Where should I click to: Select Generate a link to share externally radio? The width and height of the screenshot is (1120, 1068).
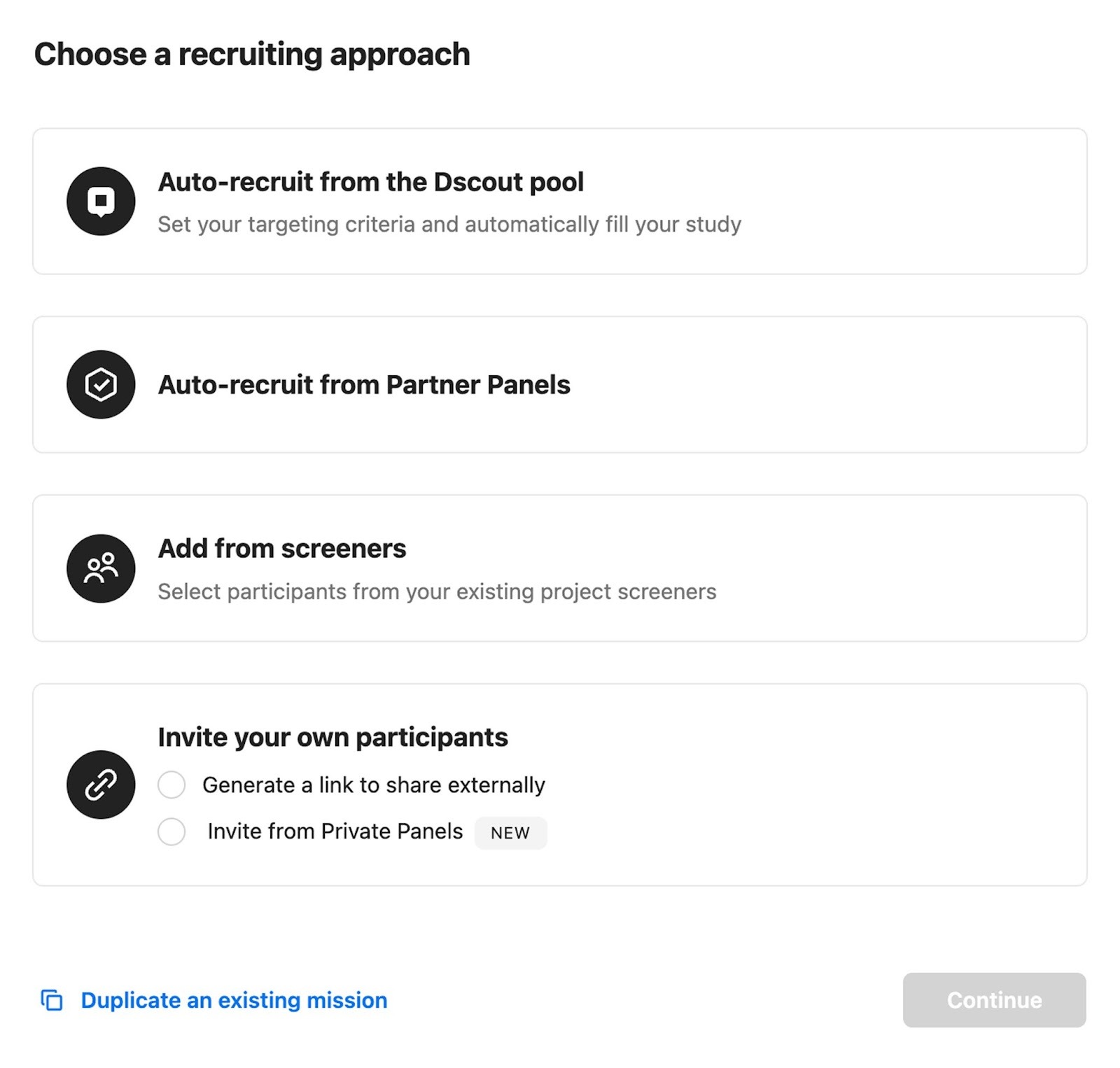tap(171, 785)
